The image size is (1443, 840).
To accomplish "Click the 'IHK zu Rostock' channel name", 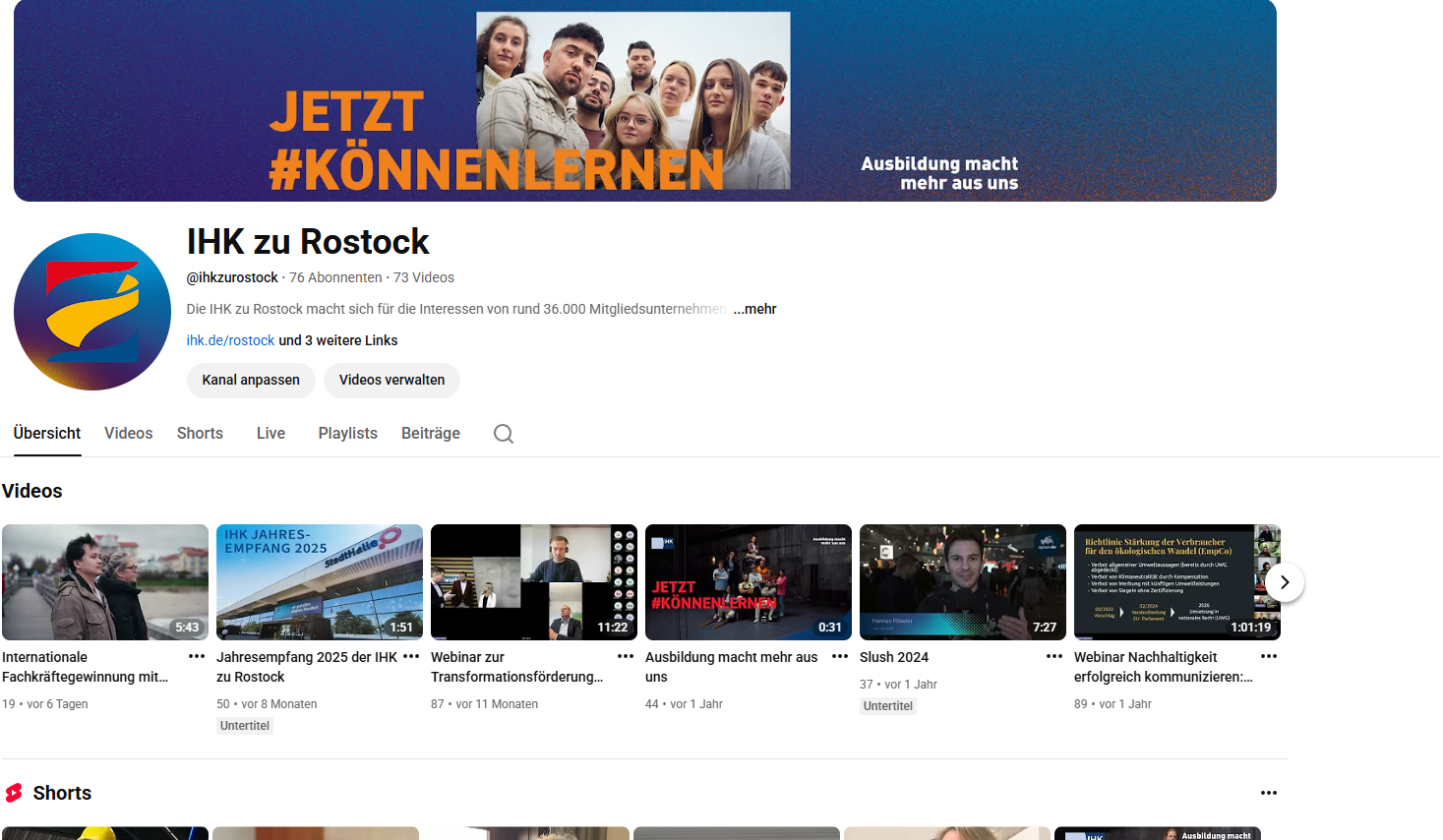I will point(308,241).
